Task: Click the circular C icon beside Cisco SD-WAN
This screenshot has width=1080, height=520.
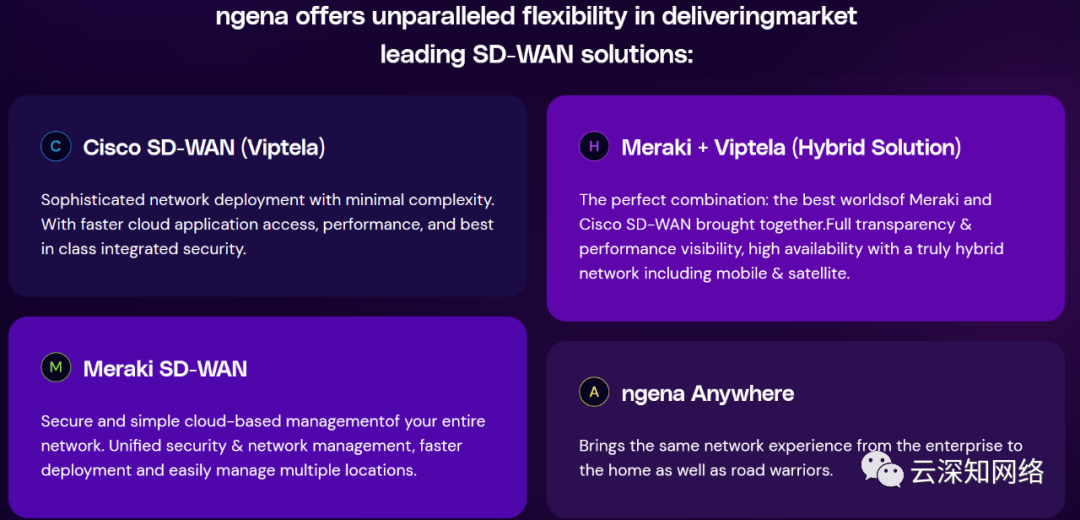Action: tap(55, 147)
